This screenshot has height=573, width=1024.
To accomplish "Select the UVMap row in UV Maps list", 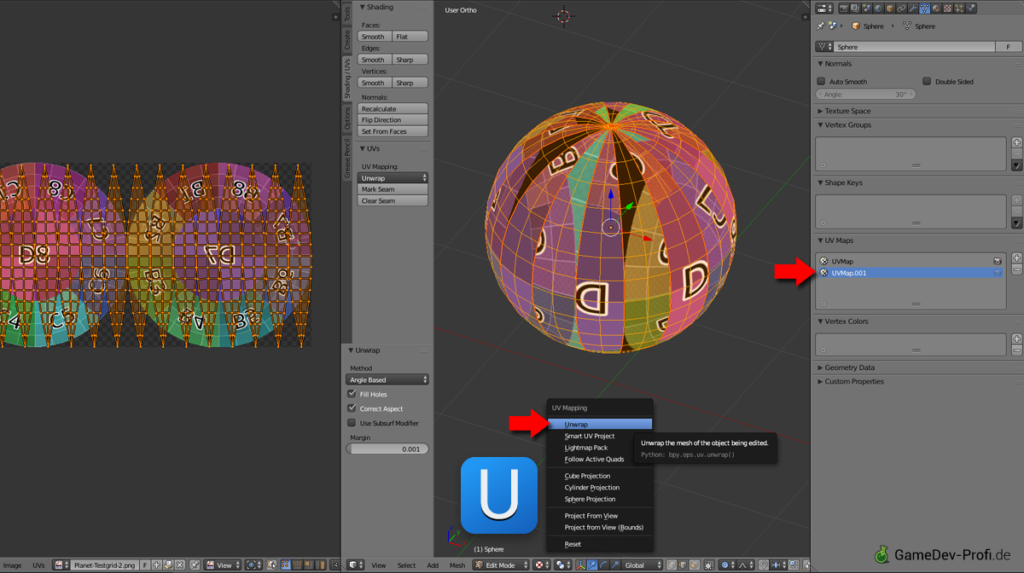I will 910,261.
